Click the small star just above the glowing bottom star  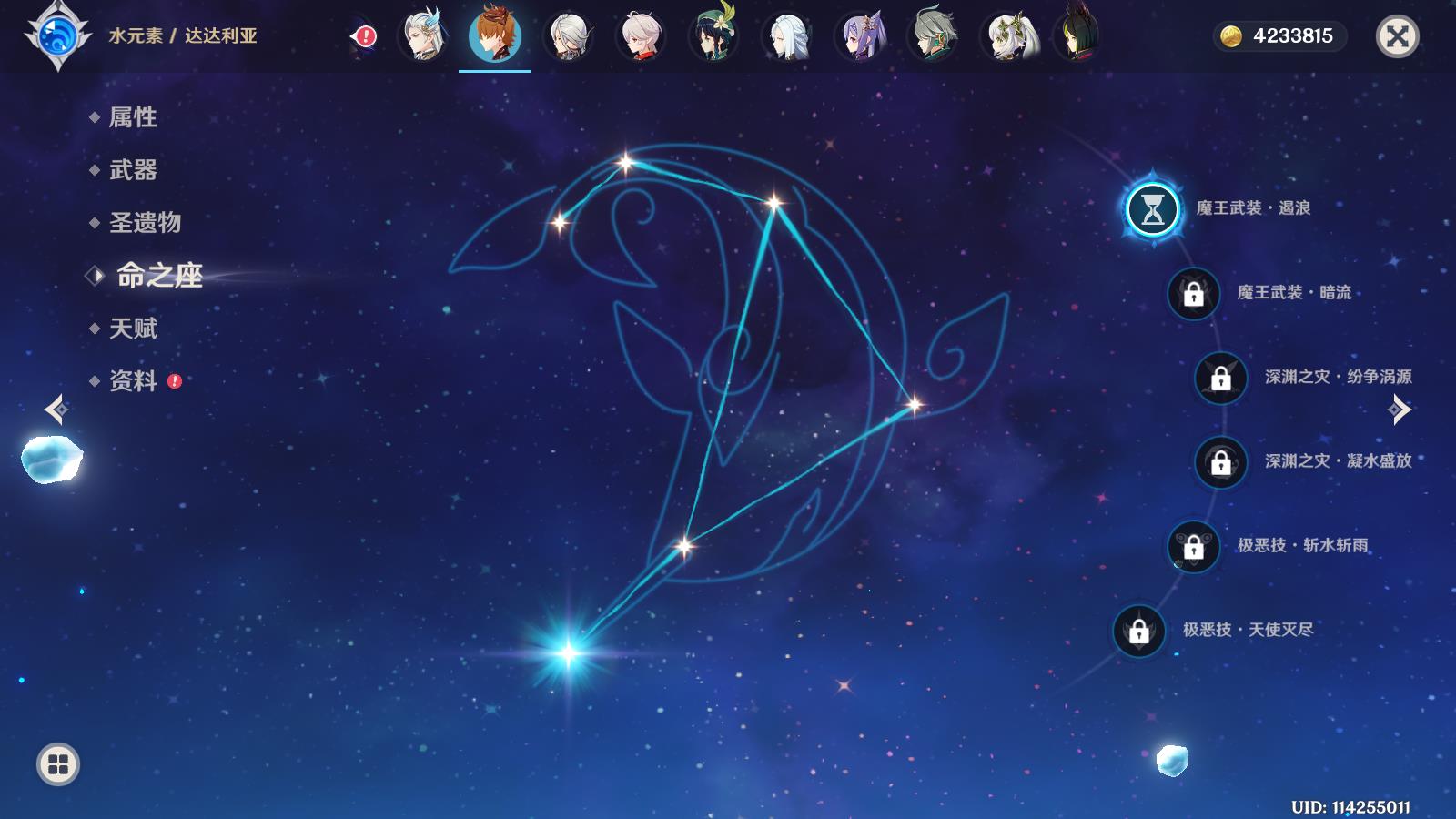[x=683, y=546]
